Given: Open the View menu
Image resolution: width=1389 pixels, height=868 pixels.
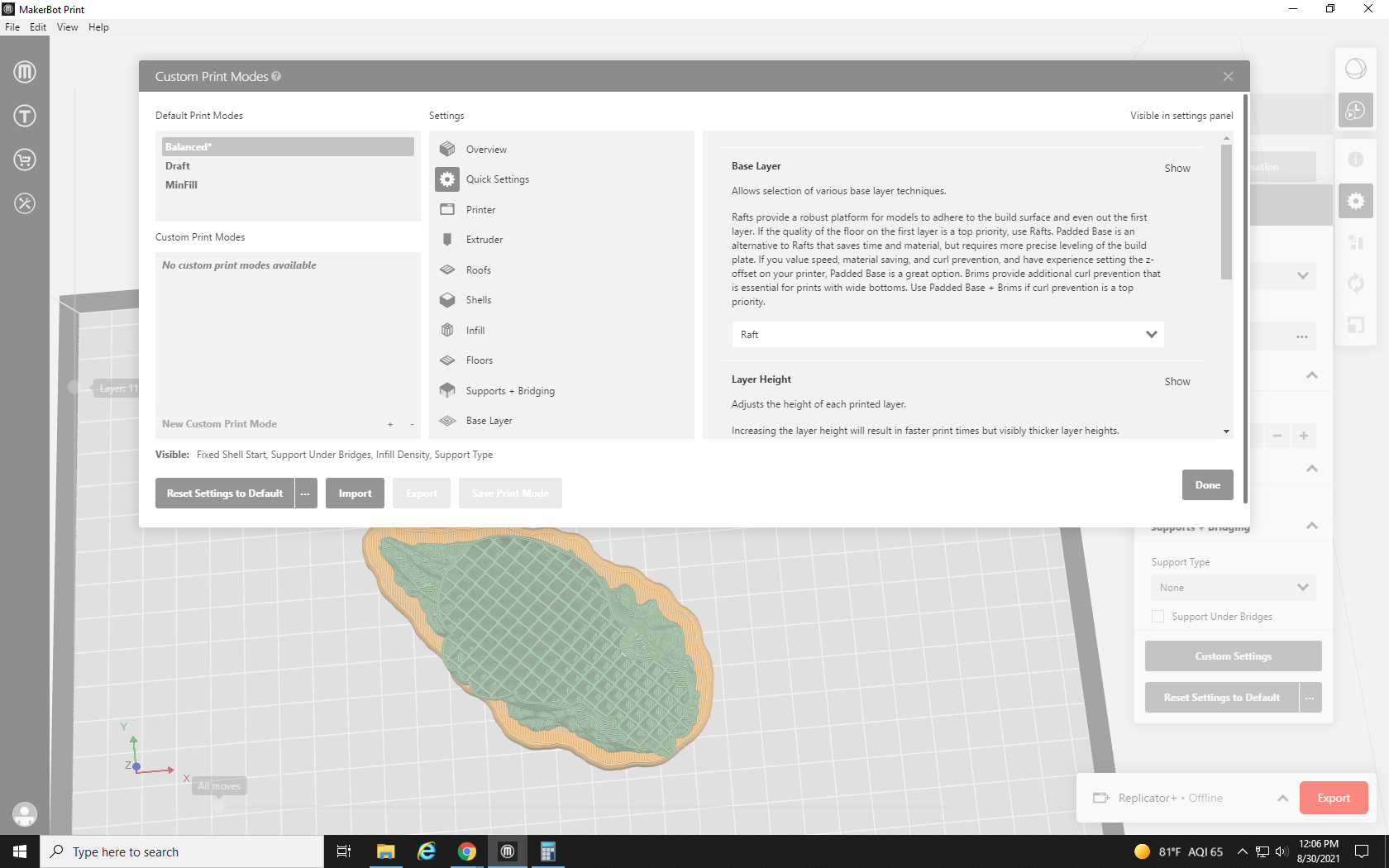Looking at the screenshot, I should pyautogui.click(x=67, y=27).
